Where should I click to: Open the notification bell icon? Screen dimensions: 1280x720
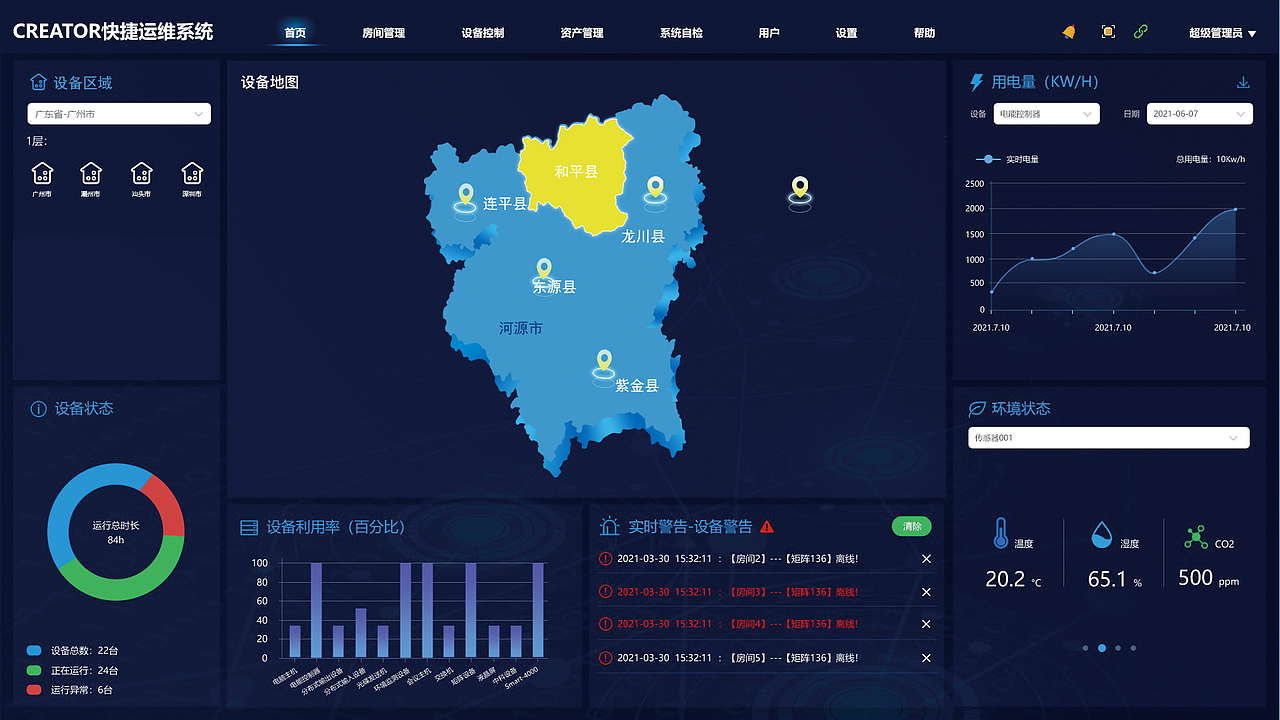pyautogui.click(x=1069, y=32)
